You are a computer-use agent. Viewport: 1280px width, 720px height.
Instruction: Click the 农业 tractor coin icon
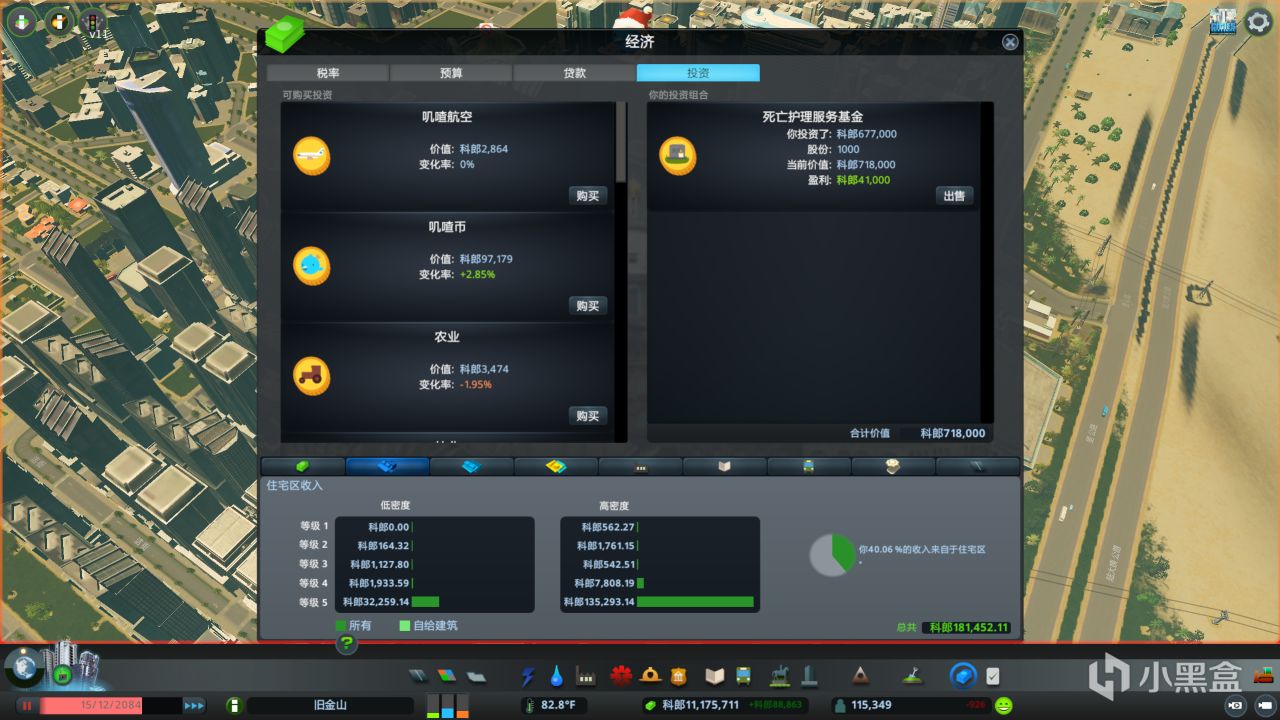[311, 376]
